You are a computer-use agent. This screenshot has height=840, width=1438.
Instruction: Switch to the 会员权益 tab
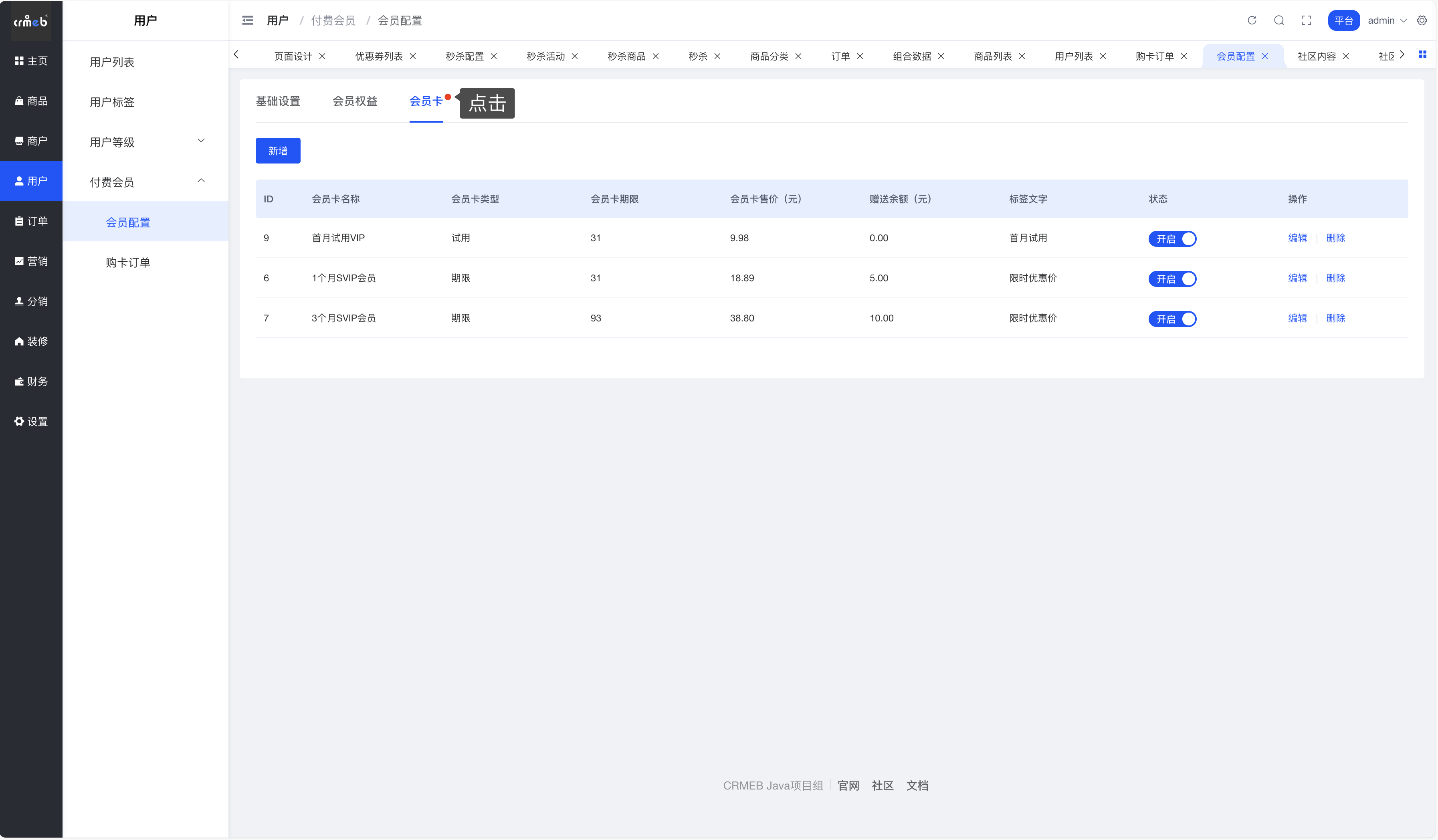coord(355,101)
